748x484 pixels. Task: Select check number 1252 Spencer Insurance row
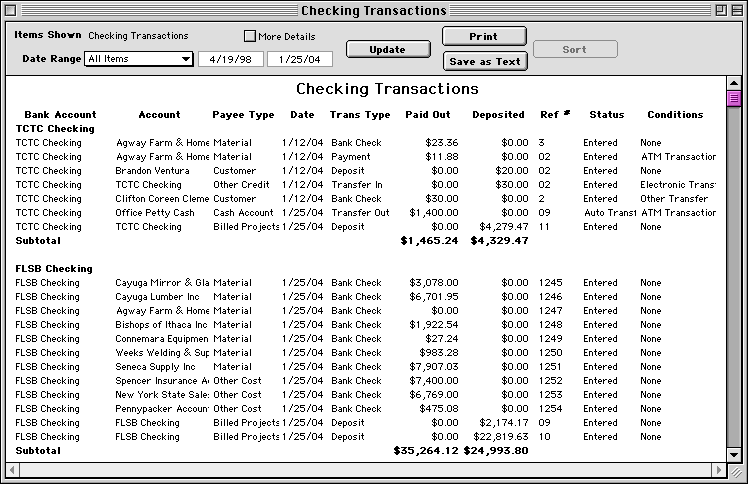(360, 381)
